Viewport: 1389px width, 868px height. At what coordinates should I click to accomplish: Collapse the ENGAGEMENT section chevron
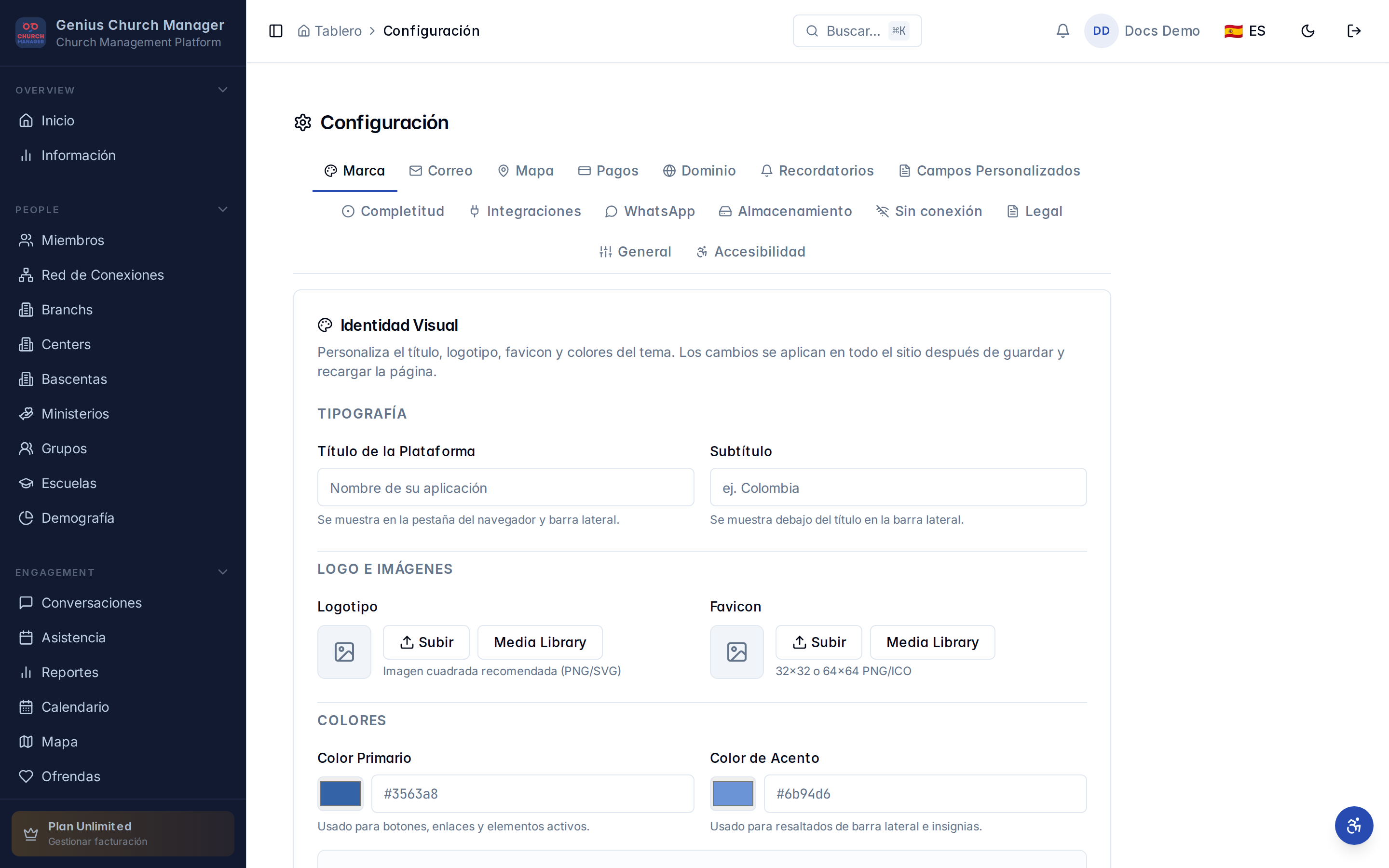223,572
